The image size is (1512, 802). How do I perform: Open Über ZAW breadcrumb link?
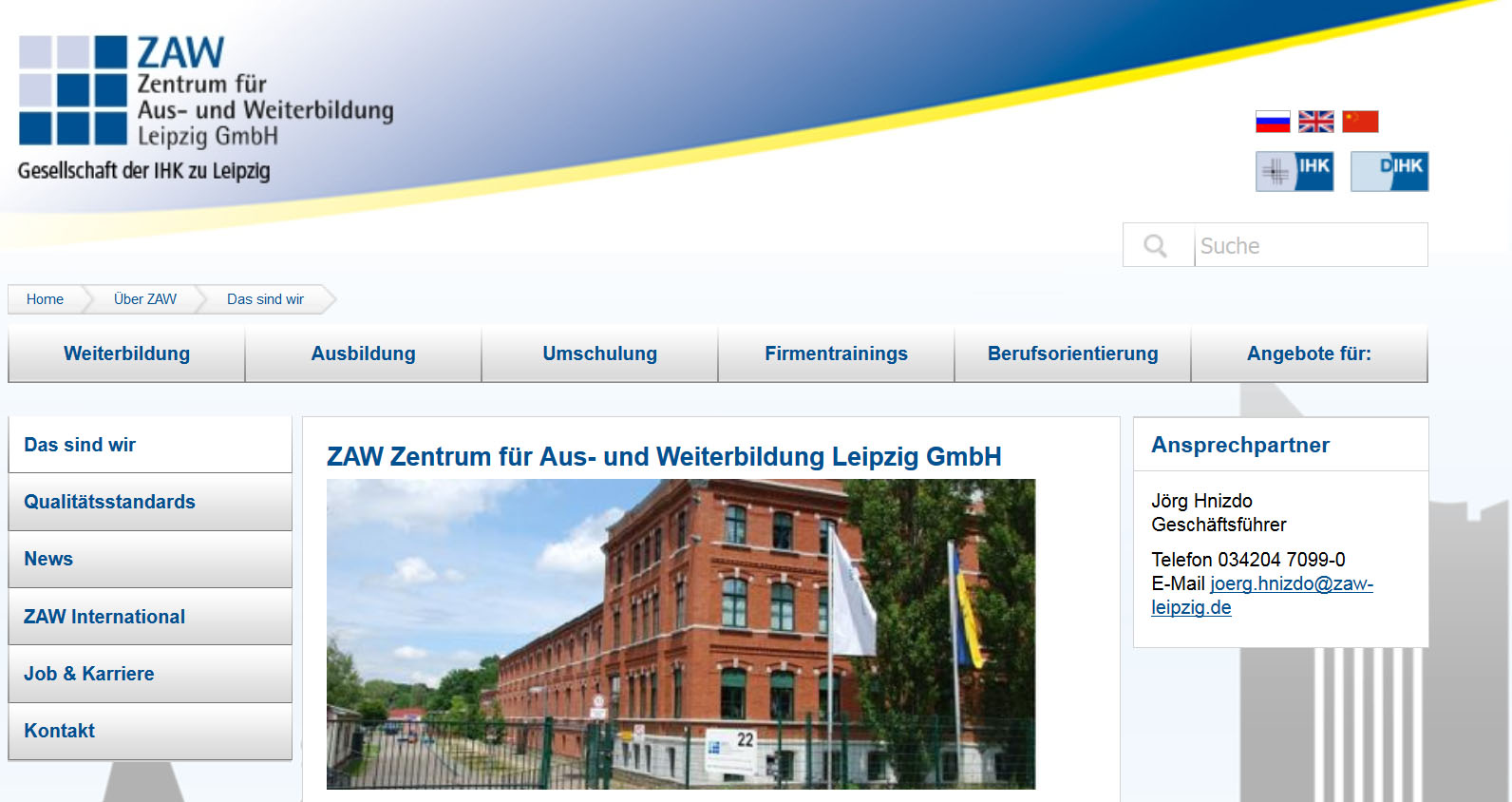coord(145,299)
